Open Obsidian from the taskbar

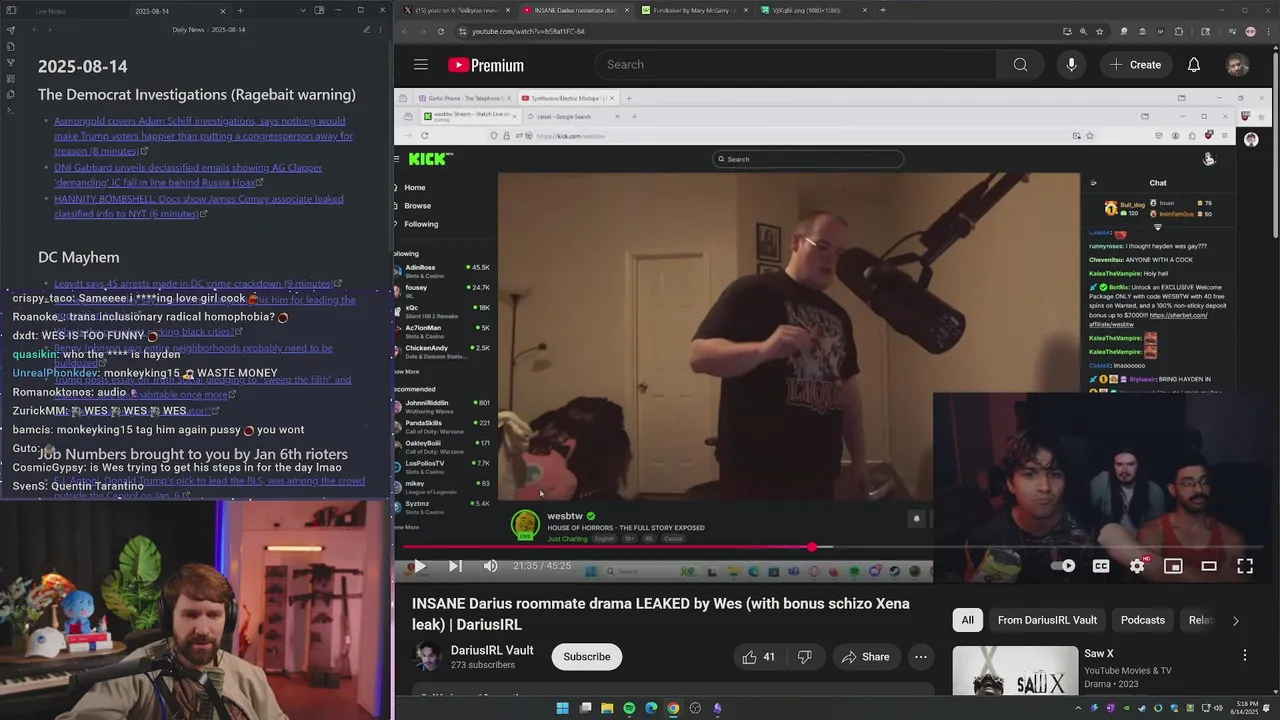(717, 709)
